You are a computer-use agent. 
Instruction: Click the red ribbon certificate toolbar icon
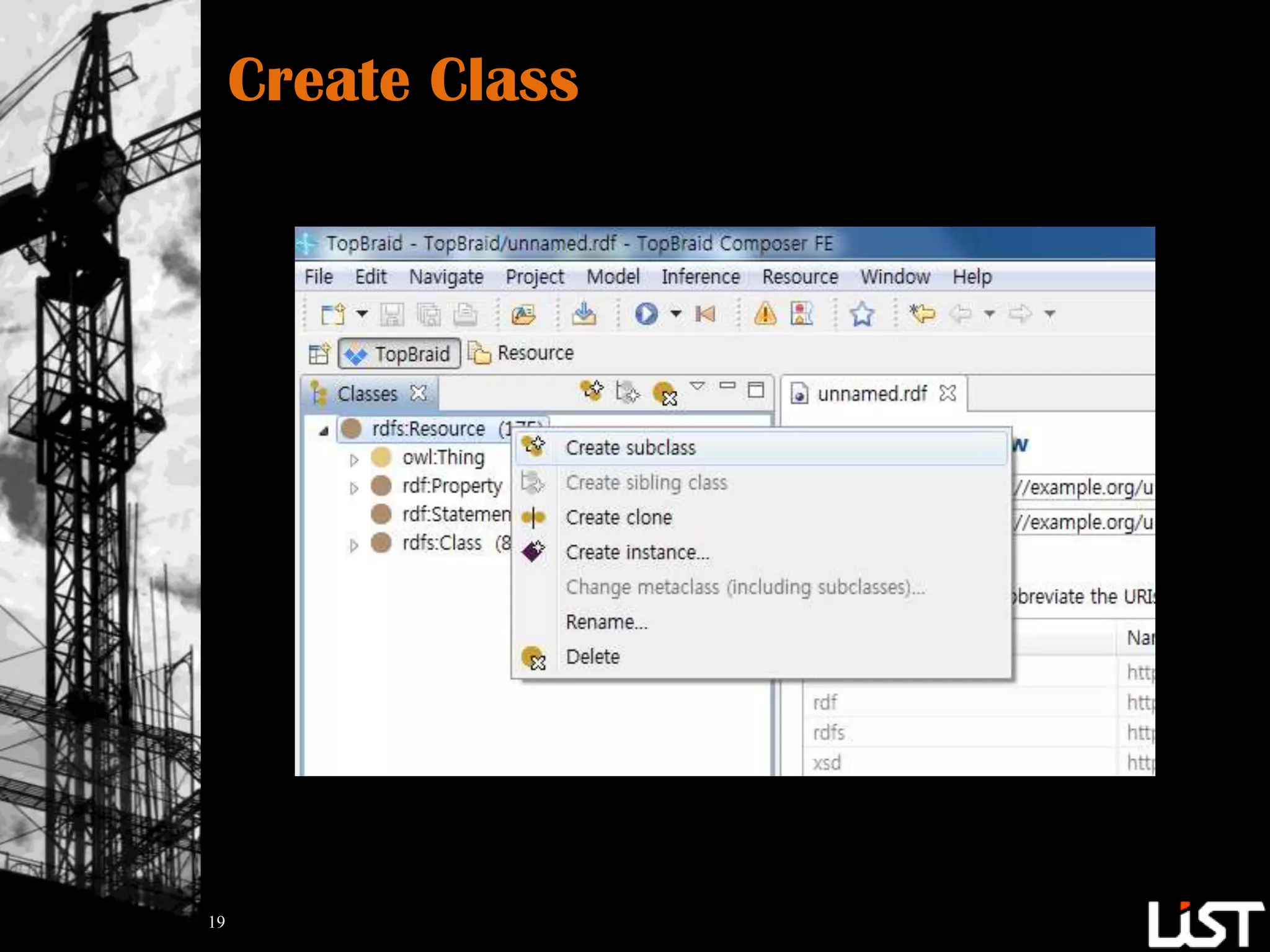(x=801, y=314)
